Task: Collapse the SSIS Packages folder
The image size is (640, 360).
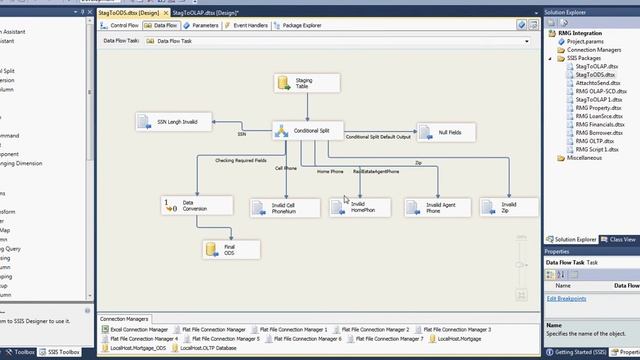Action: tap(550, 58)
